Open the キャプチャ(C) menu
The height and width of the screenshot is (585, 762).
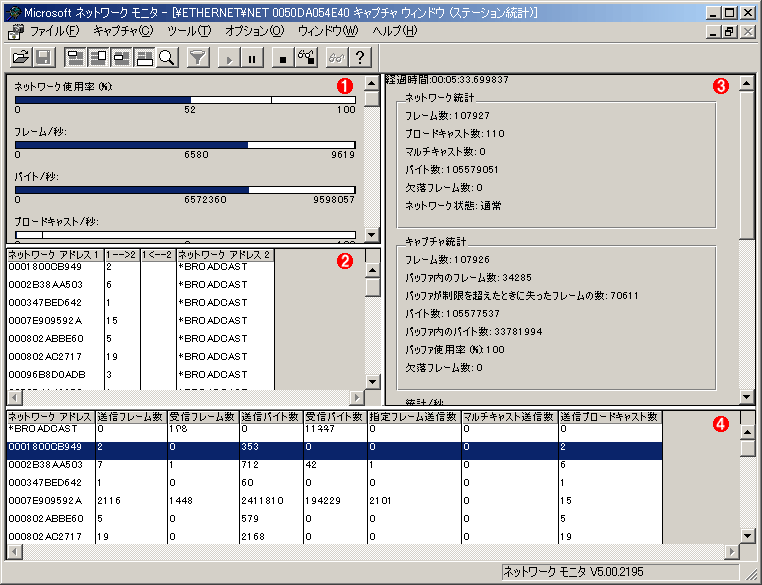(123, 32)
